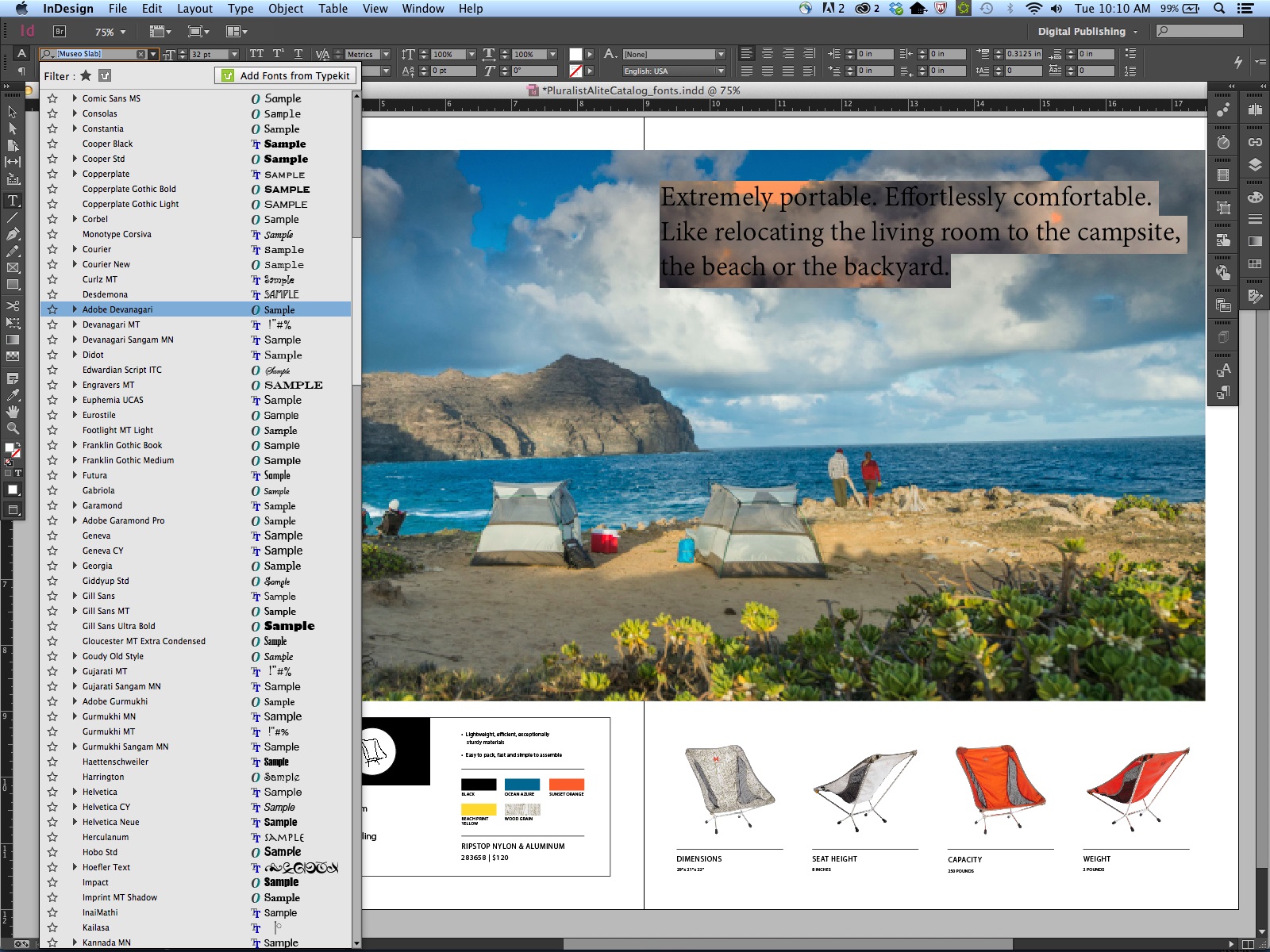This screenshot has height=952, width=1270.
Task: Open the Paragraph Styles panel icon
Action: (1223, 392)
